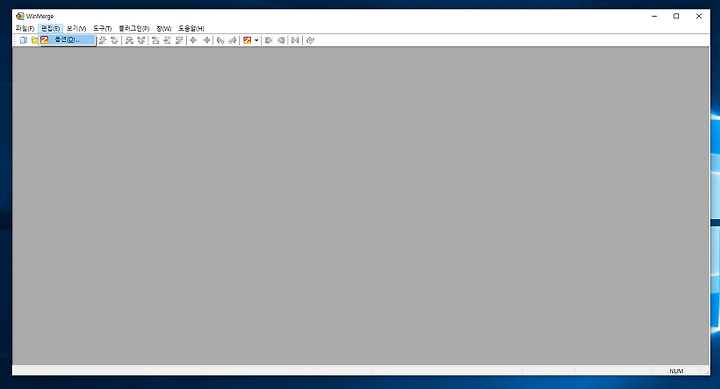Click Copy Right and Advance icon

(220, 40)
